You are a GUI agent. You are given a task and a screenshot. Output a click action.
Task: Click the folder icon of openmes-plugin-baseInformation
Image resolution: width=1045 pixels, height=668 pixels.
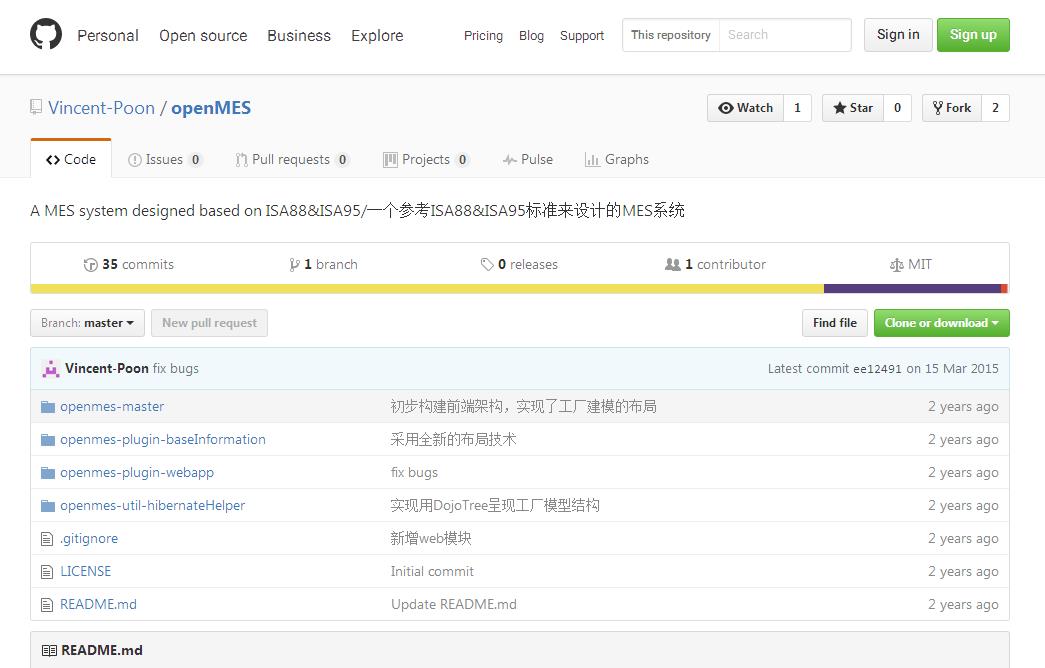point(48,439)
